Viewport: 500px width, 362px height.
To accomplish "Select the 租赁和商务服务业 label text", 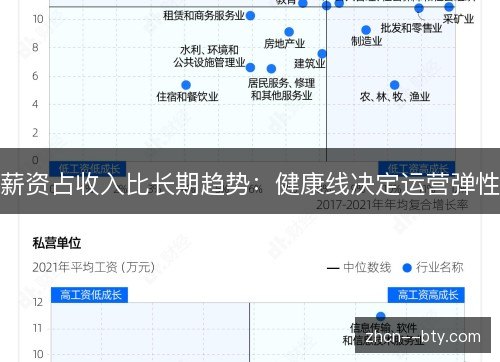I will [x=204, y=16].
